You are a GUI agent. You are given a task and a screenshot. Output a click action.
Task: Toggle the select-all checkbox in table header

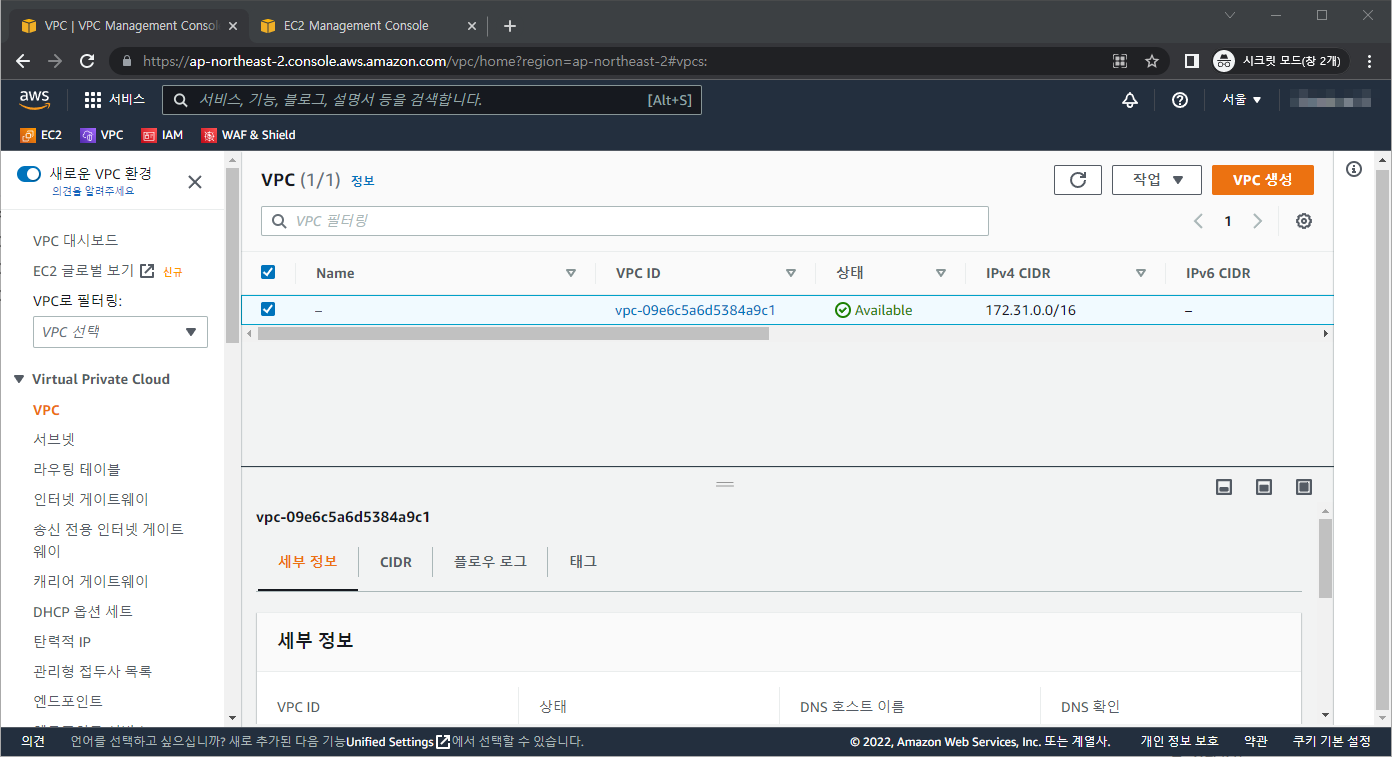[268, 272]
